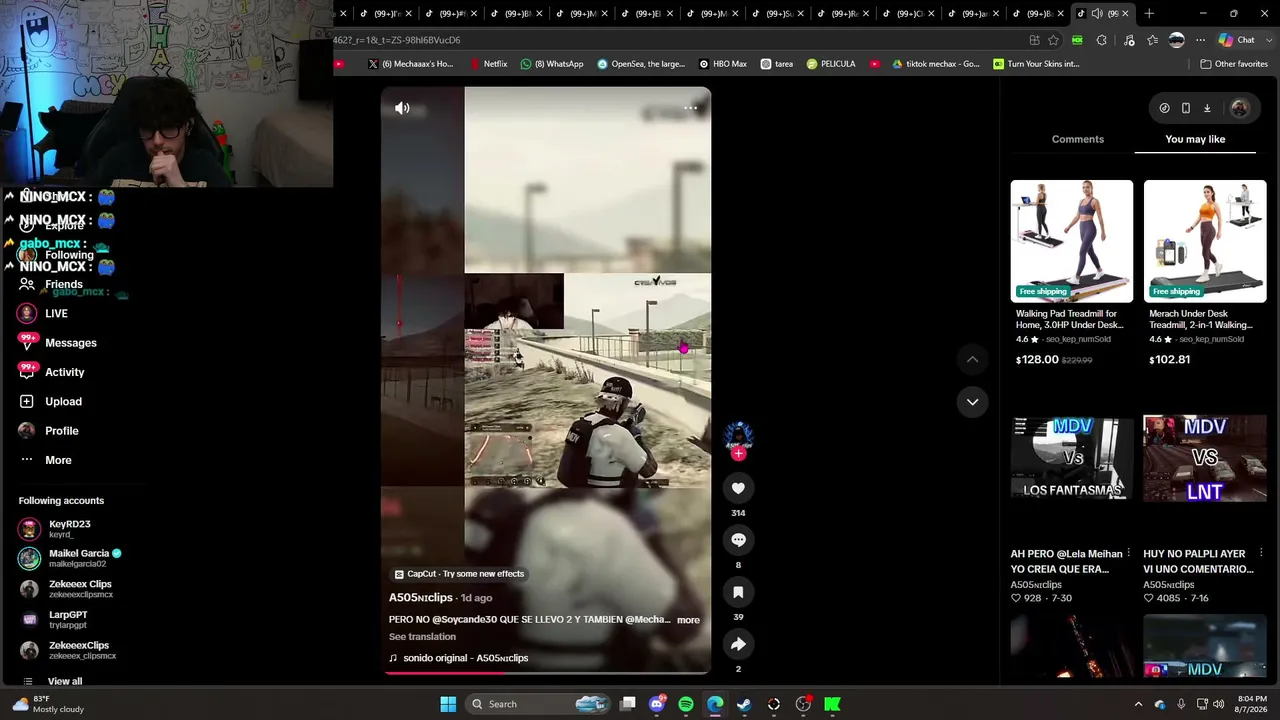The image size is (1280, 720).
Task: Open the A505 clips creator name
Action: pyautogui.click(x=421, y=598)
